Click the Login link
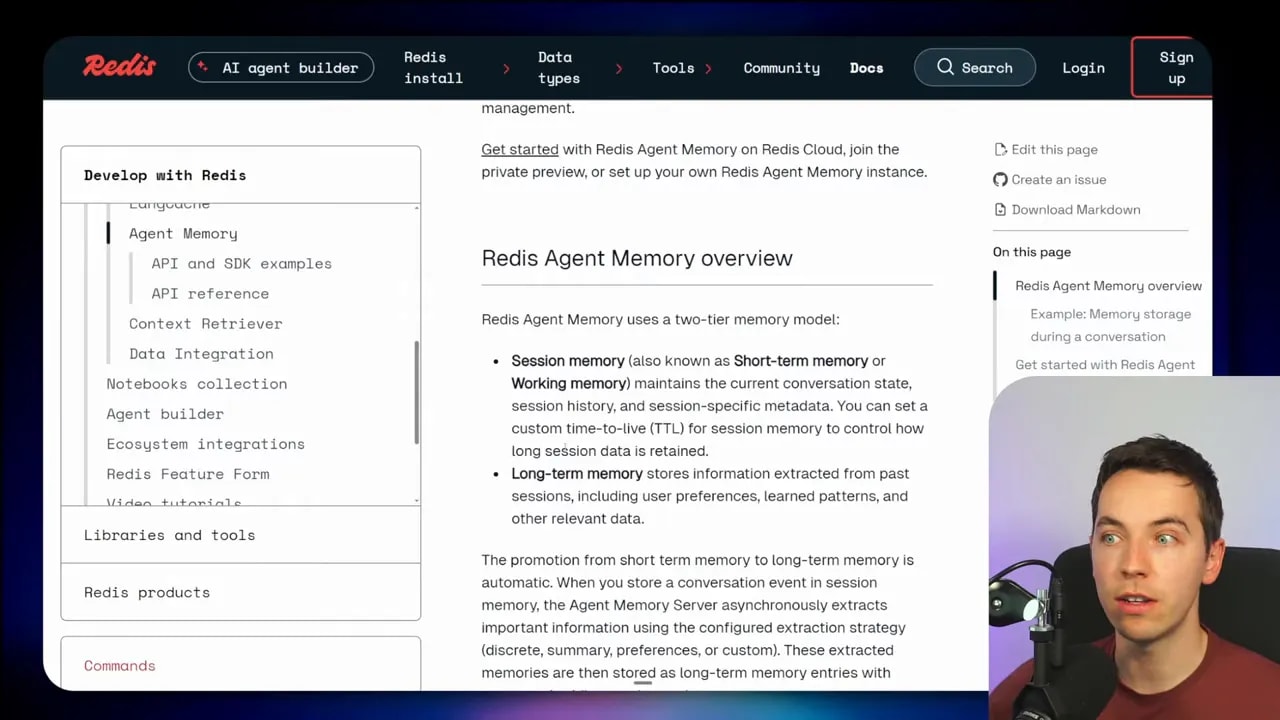1280x720 pixels. 1083,68
